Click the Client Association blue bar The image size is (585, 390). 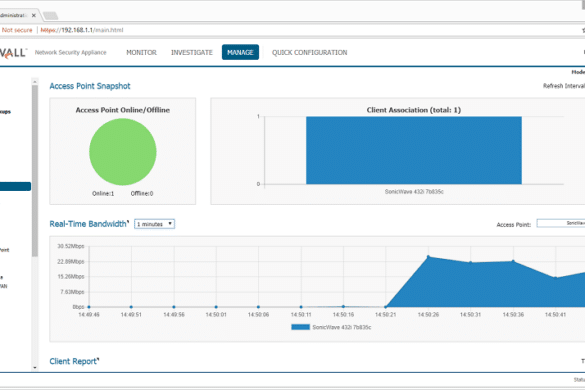(x=414, y=150)
